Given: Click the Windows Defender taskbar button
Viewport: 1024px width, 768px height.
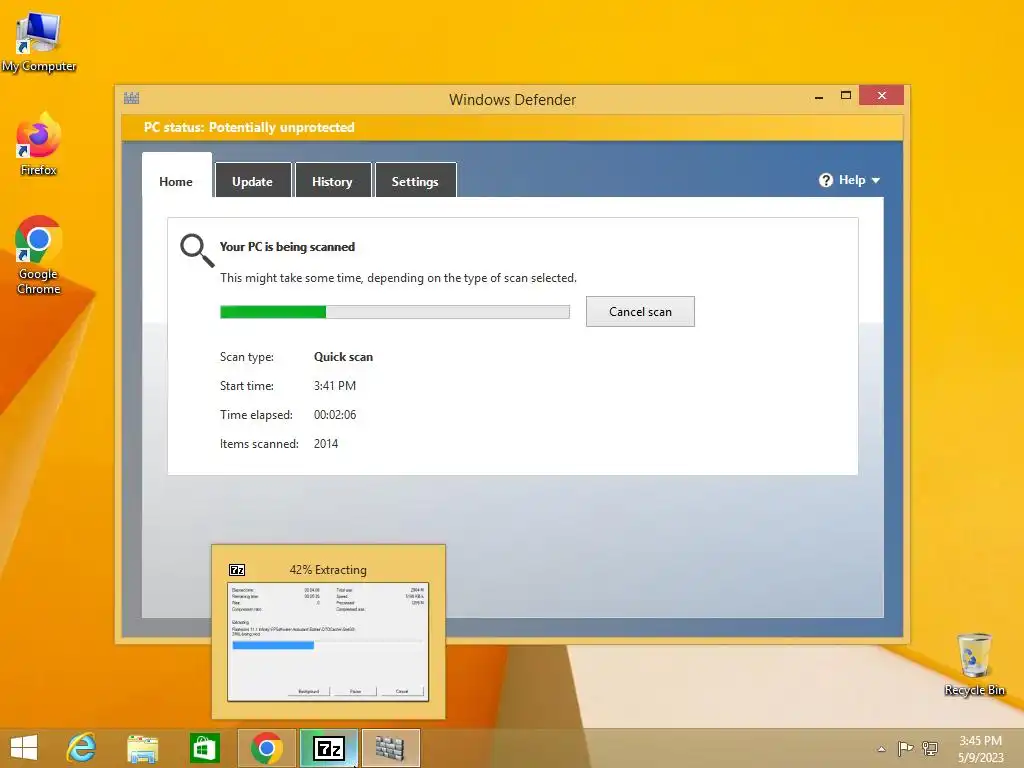Looking at the screenshot, I should pyautogui.click(x=390, y=748).
